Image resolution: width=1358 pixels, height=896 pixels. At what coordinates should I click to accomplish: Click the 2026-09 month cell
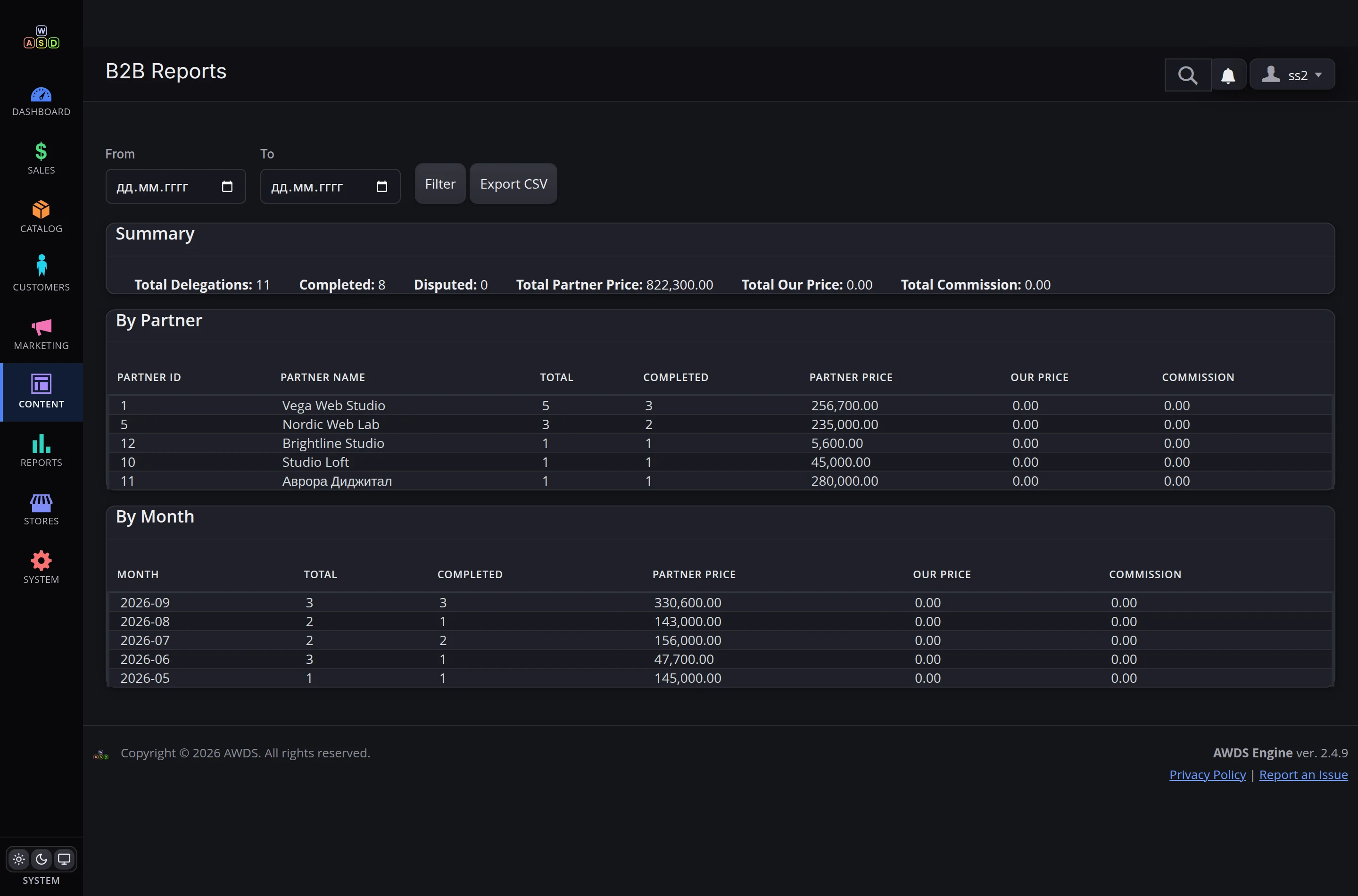(145, 602)
